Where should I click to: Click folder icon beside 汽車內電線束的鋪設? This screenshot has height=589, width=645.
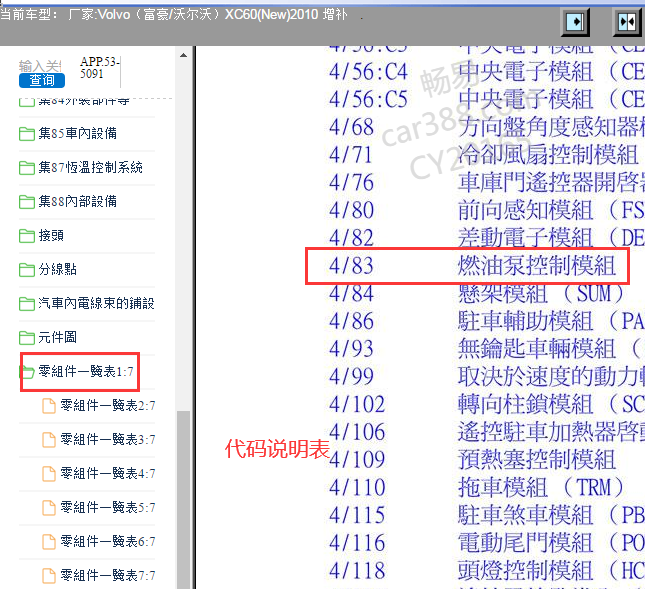pyautogui.click(x=27, y=304)
